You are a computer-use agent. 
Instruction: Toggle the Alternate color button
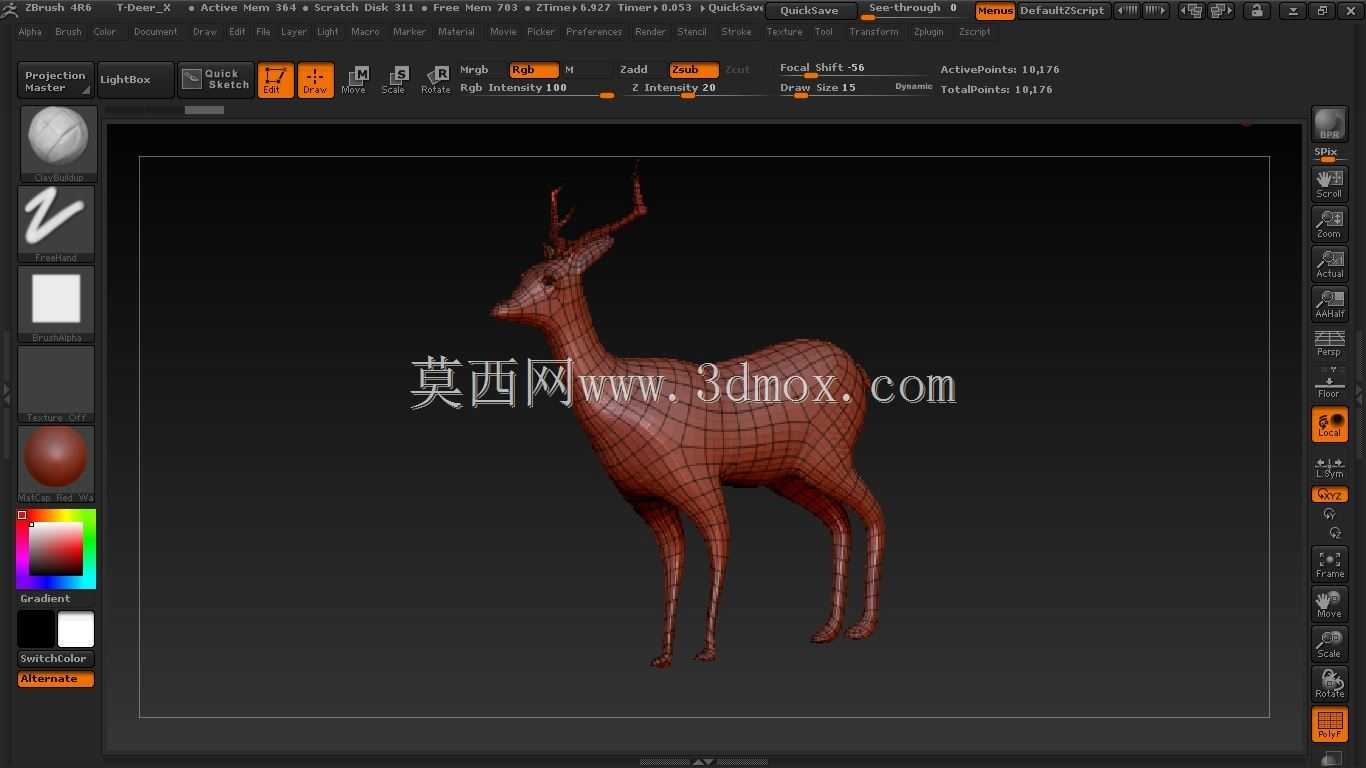(x=55, y=679)
